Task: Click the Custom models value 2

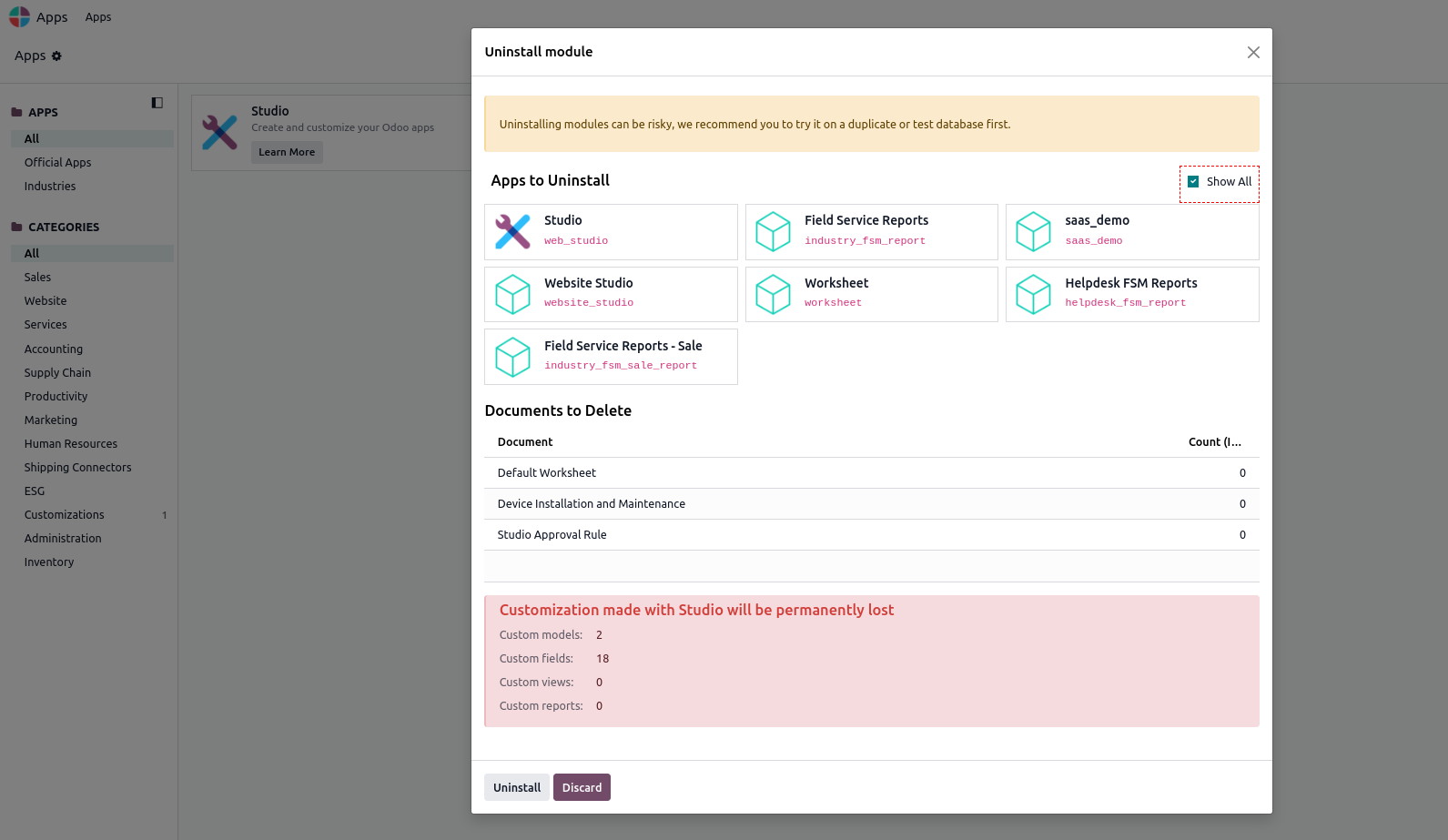Action: [x=599, y=635]
